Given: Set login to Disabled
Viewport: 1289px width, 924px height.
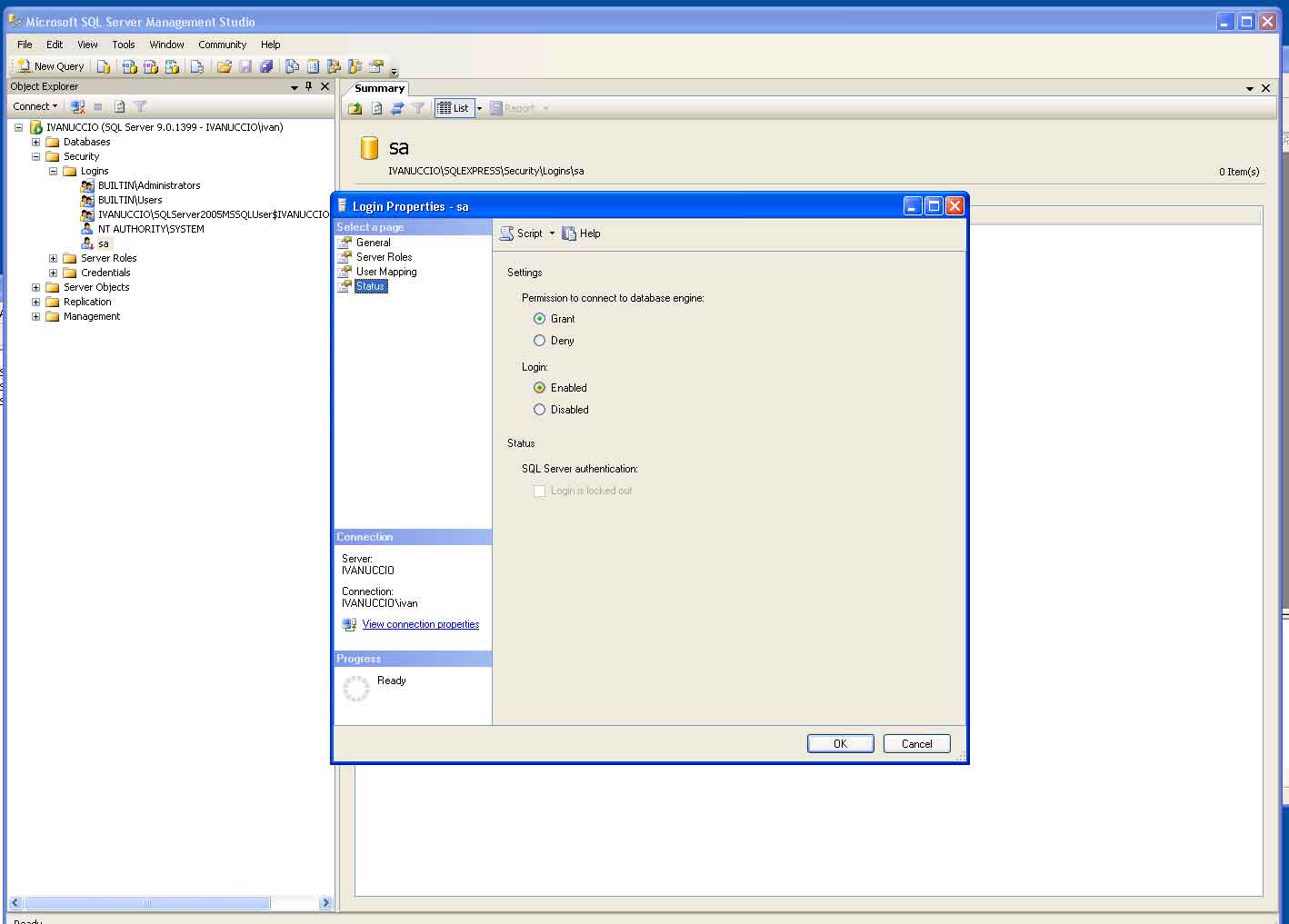Looking at the screenshot, I should click(x=540, y=410).
